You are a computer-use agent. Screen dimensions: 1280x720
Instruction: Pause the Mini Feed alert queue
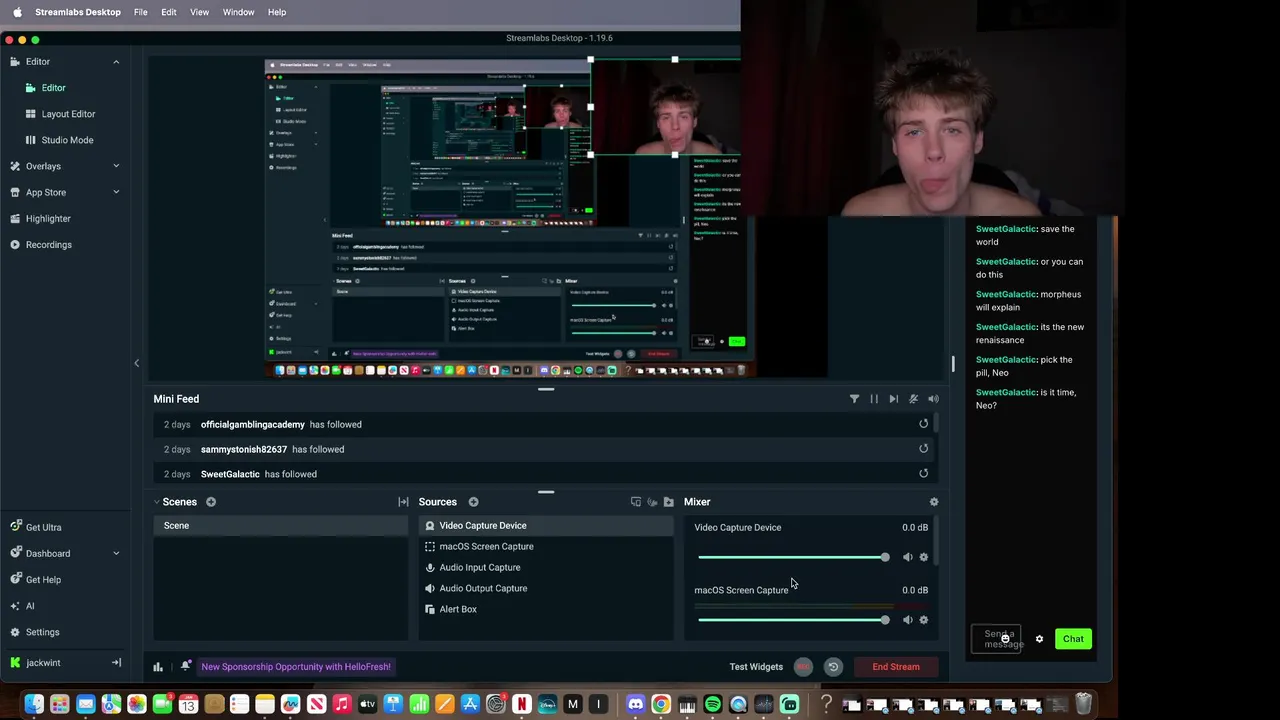coord(873,399)
